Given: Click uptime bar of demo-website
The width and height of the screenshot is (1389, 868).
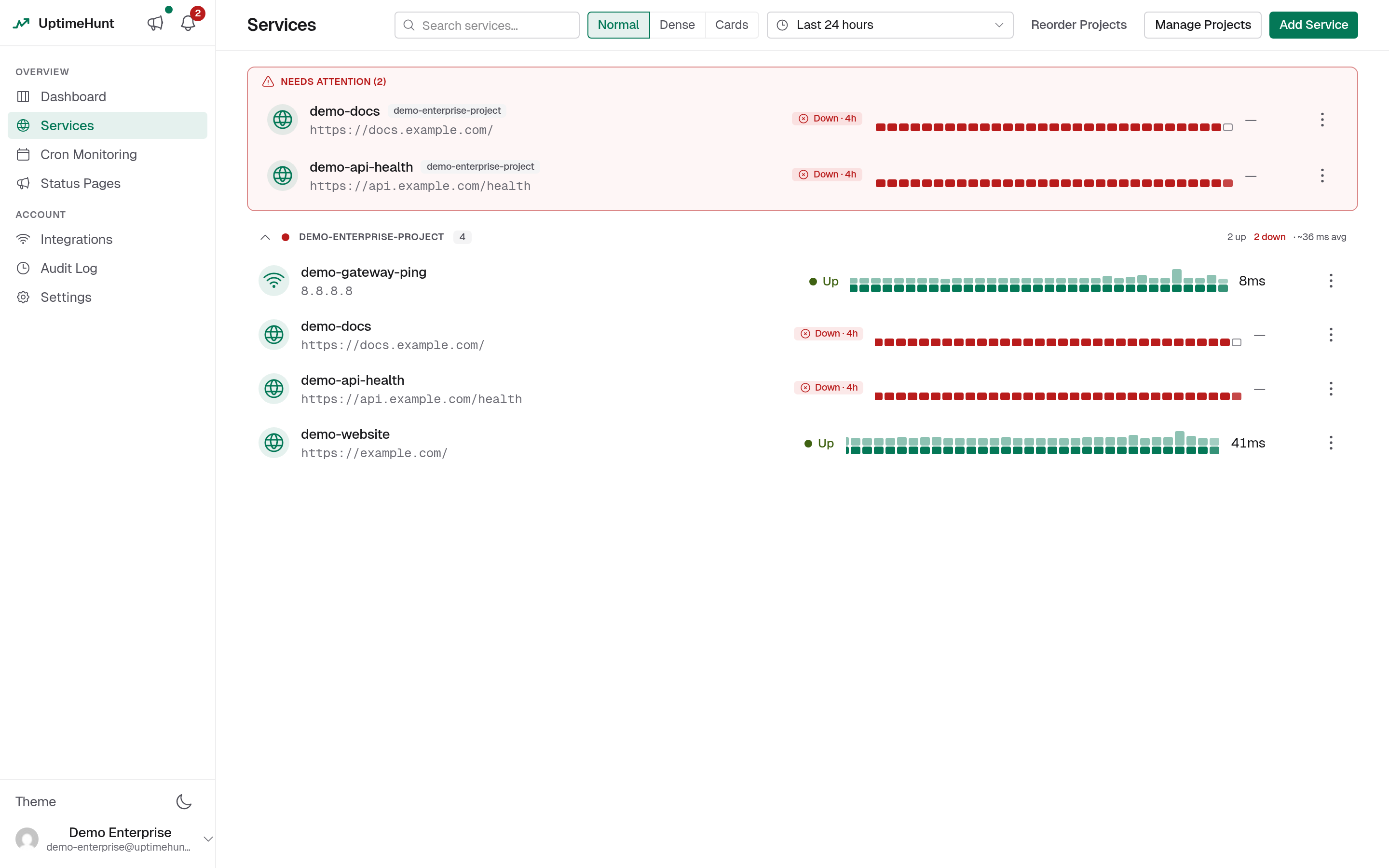Looking at the screenshot, I should coord(1033,443).
